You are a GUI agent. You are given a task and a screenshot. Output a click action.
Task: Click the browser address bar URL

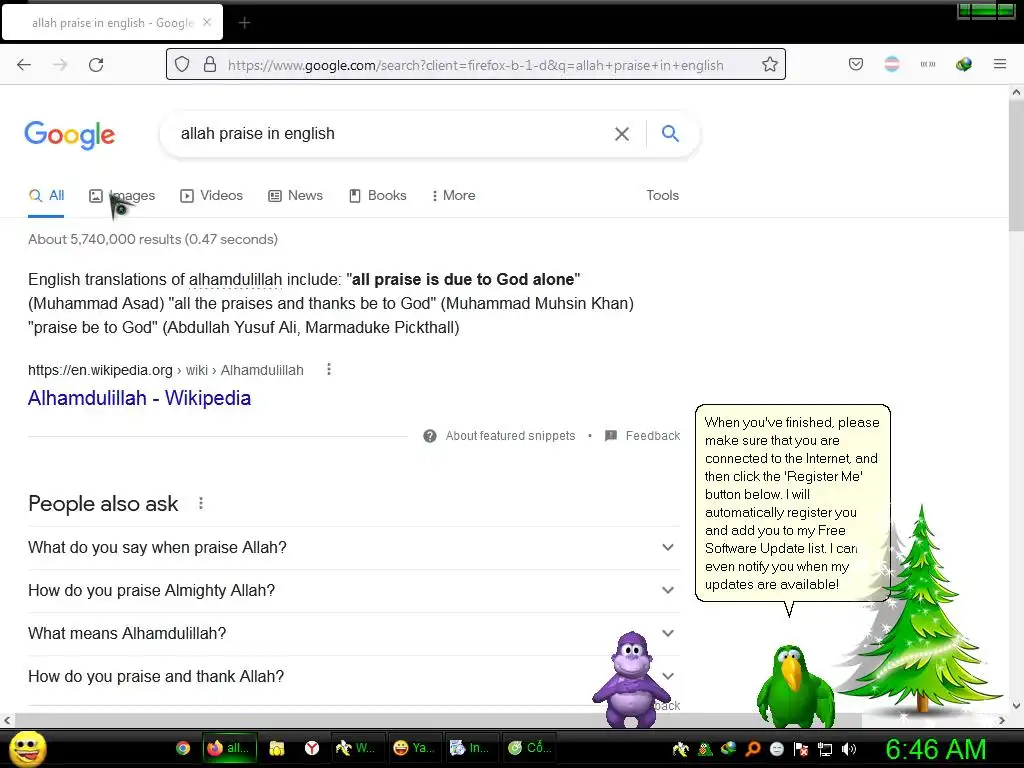pos(475,65)
